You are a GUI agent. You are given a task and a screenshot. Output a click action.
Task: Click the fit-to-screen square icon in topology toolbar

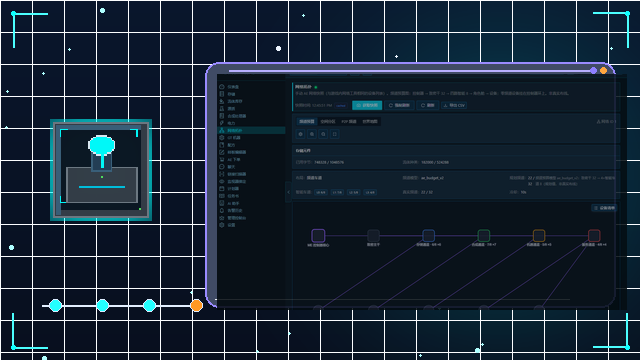click(x=335, y=134)
